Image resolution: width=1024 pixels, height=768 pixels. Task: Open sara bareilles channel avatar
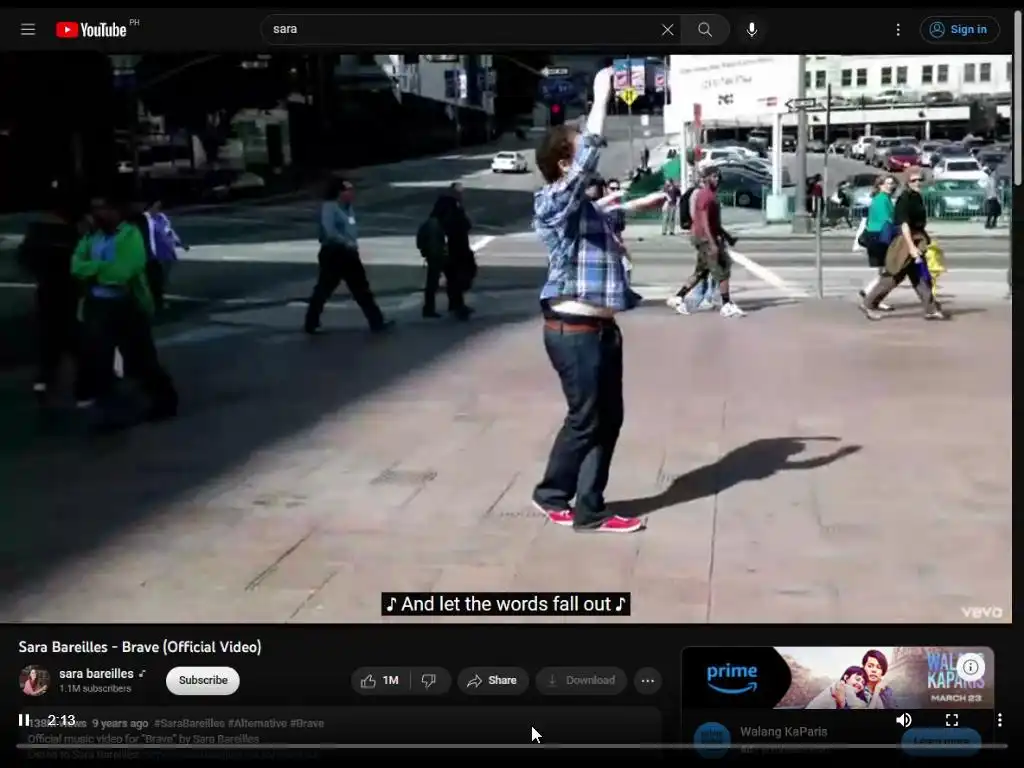click(x=34, y=680)
